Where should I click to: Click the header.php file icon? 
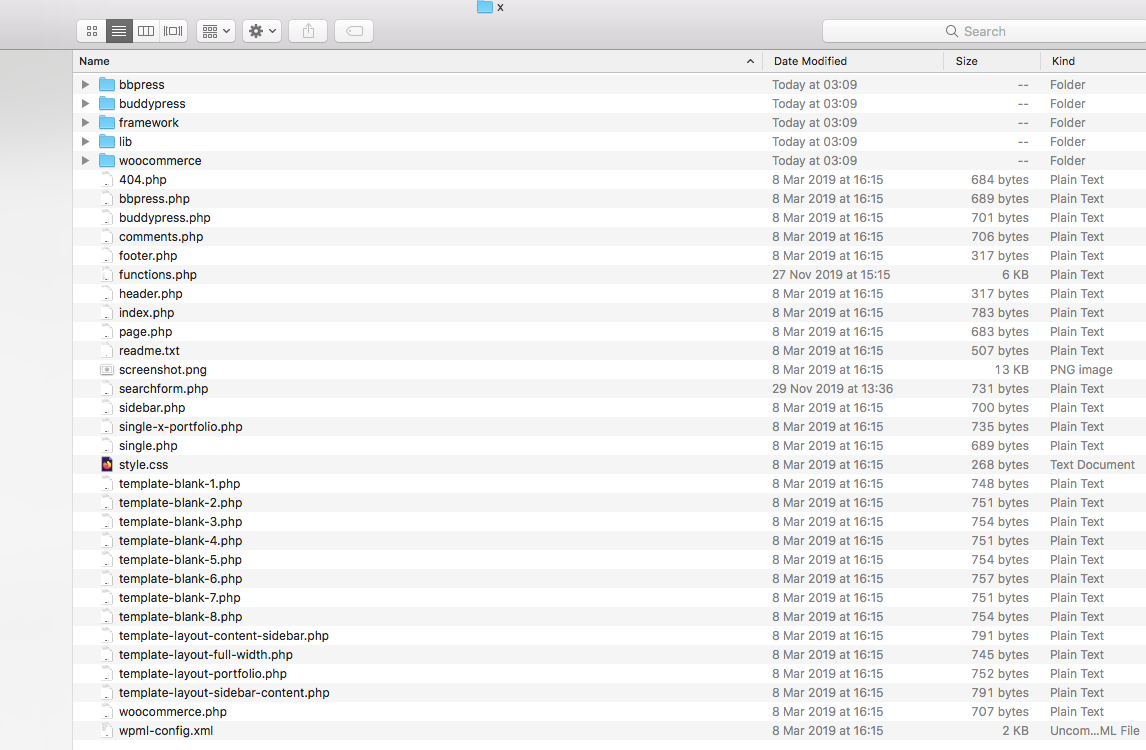point(107,294)
